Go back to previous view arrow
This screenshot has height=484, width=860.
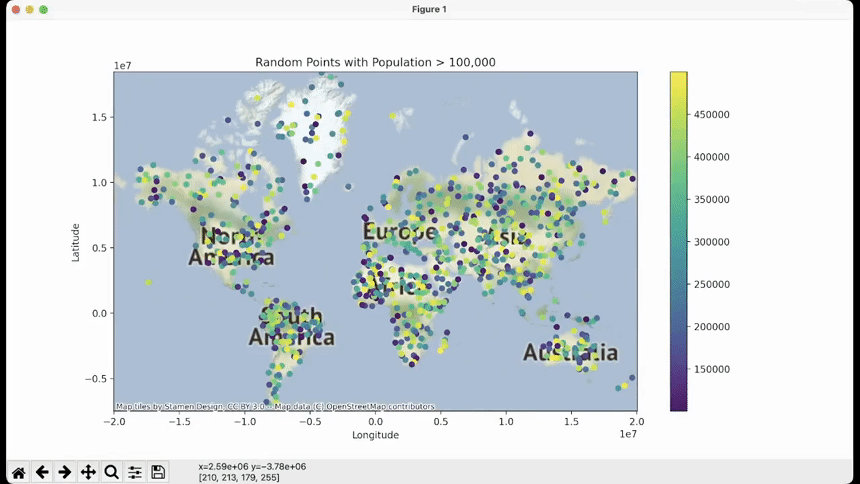(x=42, y=472)
